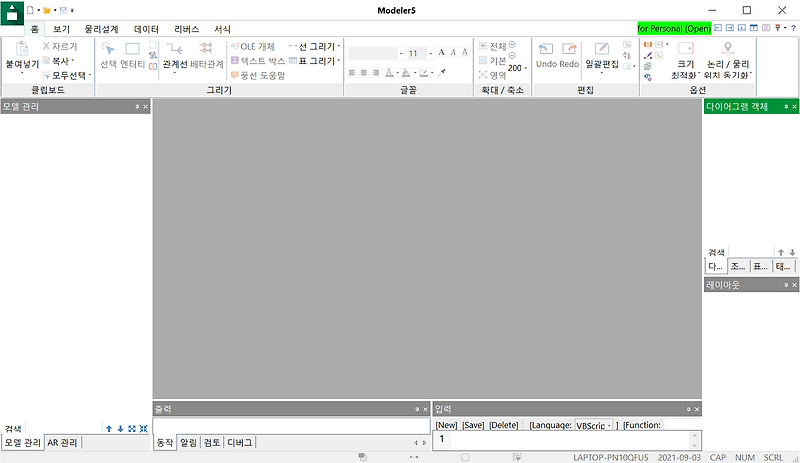
Task: Click the Cut (자르기) scissors icon
Action: 46,46
